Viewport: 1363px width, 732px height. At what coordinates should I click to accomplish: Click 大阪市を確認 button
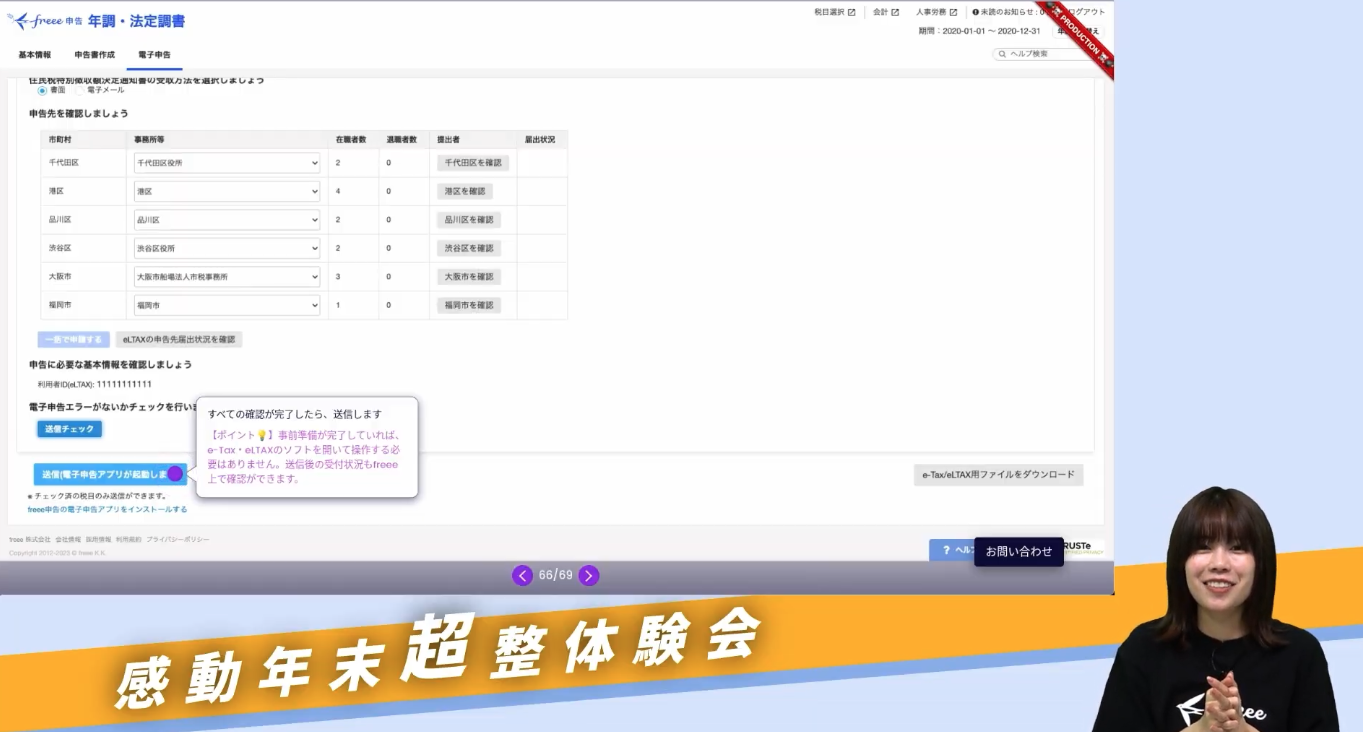[x=469, y=276]
